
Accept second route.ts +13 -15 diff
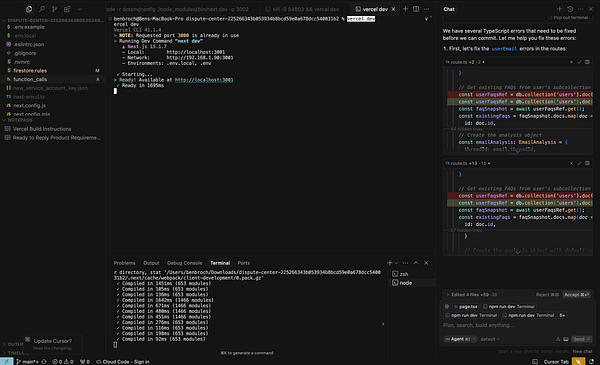tap(579, 163)
